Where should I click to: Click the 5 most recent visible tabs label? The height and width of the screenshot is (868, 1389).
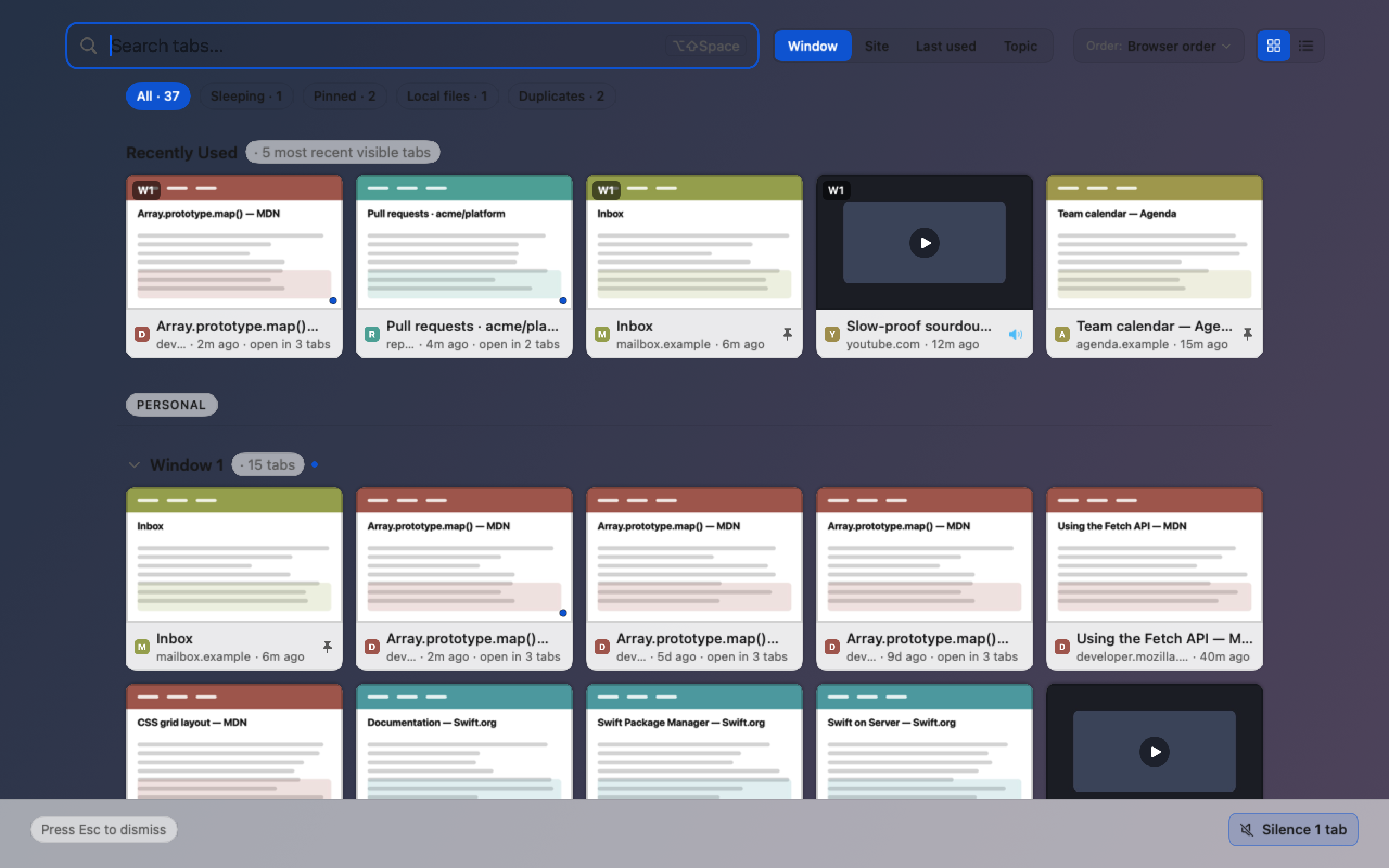(x=343, y=152)
